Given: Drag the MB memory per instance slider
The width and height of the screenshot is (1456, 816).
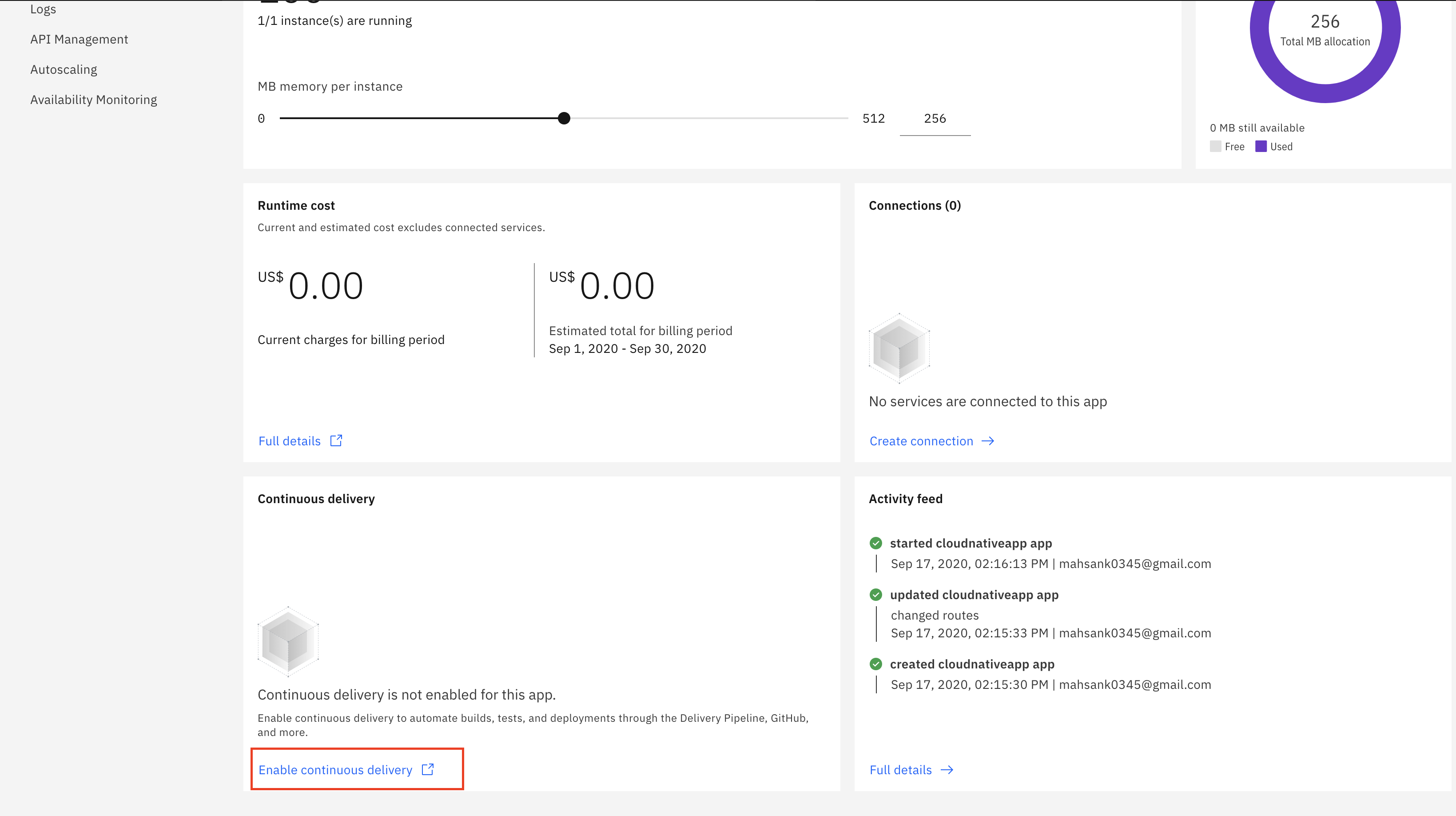Looking at the screenshot, I should point(563,118).
